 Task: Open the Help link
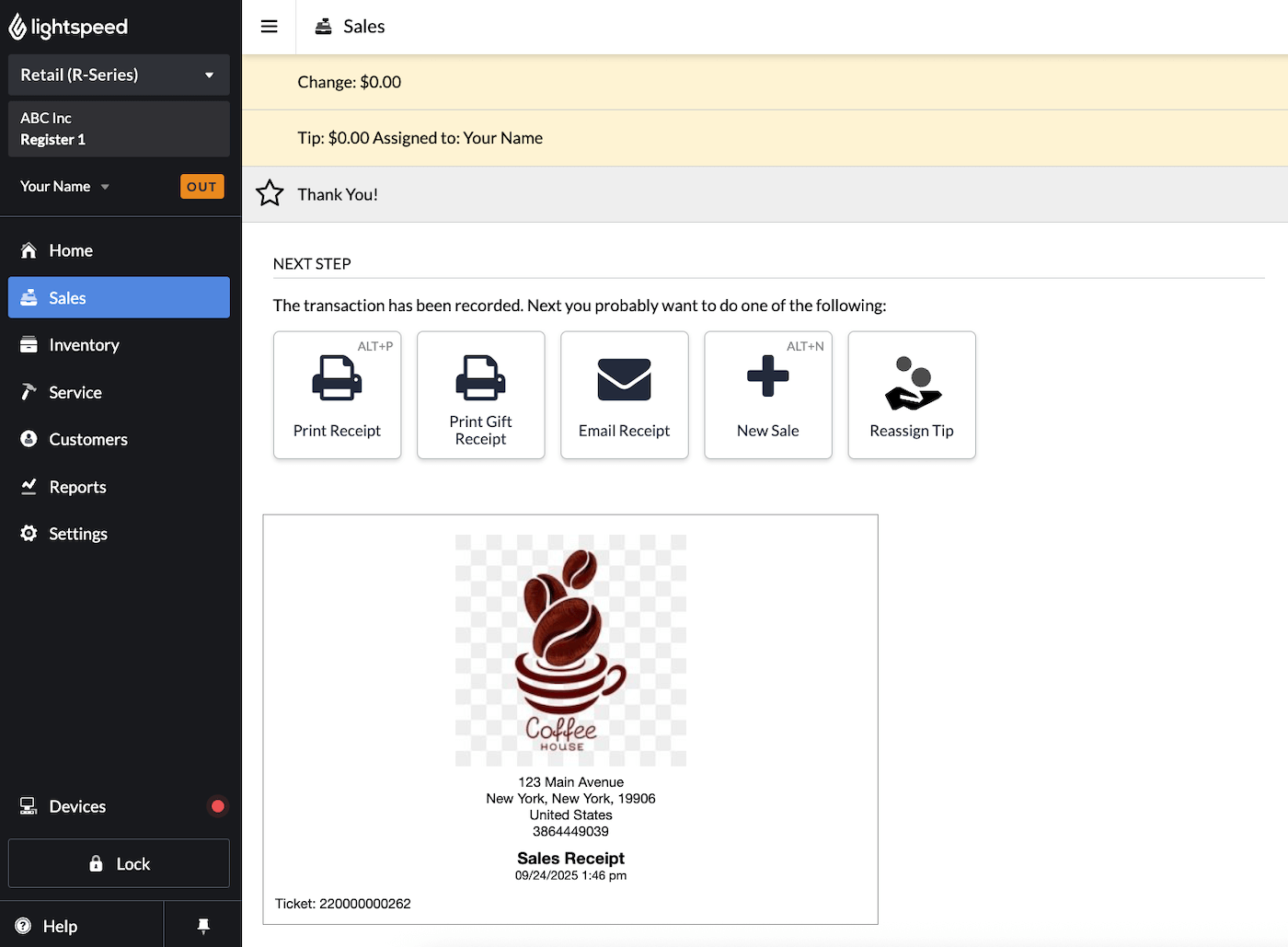pyautogui.click(x=60, y=926)
